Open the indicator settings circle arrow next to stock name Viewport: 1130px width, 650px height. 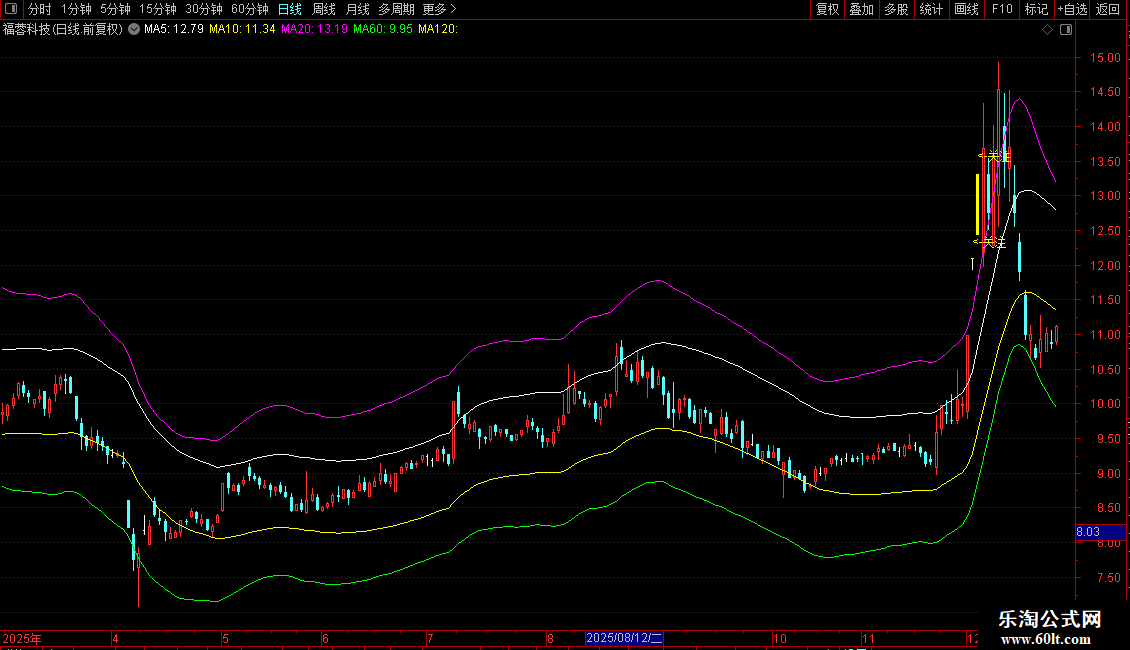pos(134,29)
